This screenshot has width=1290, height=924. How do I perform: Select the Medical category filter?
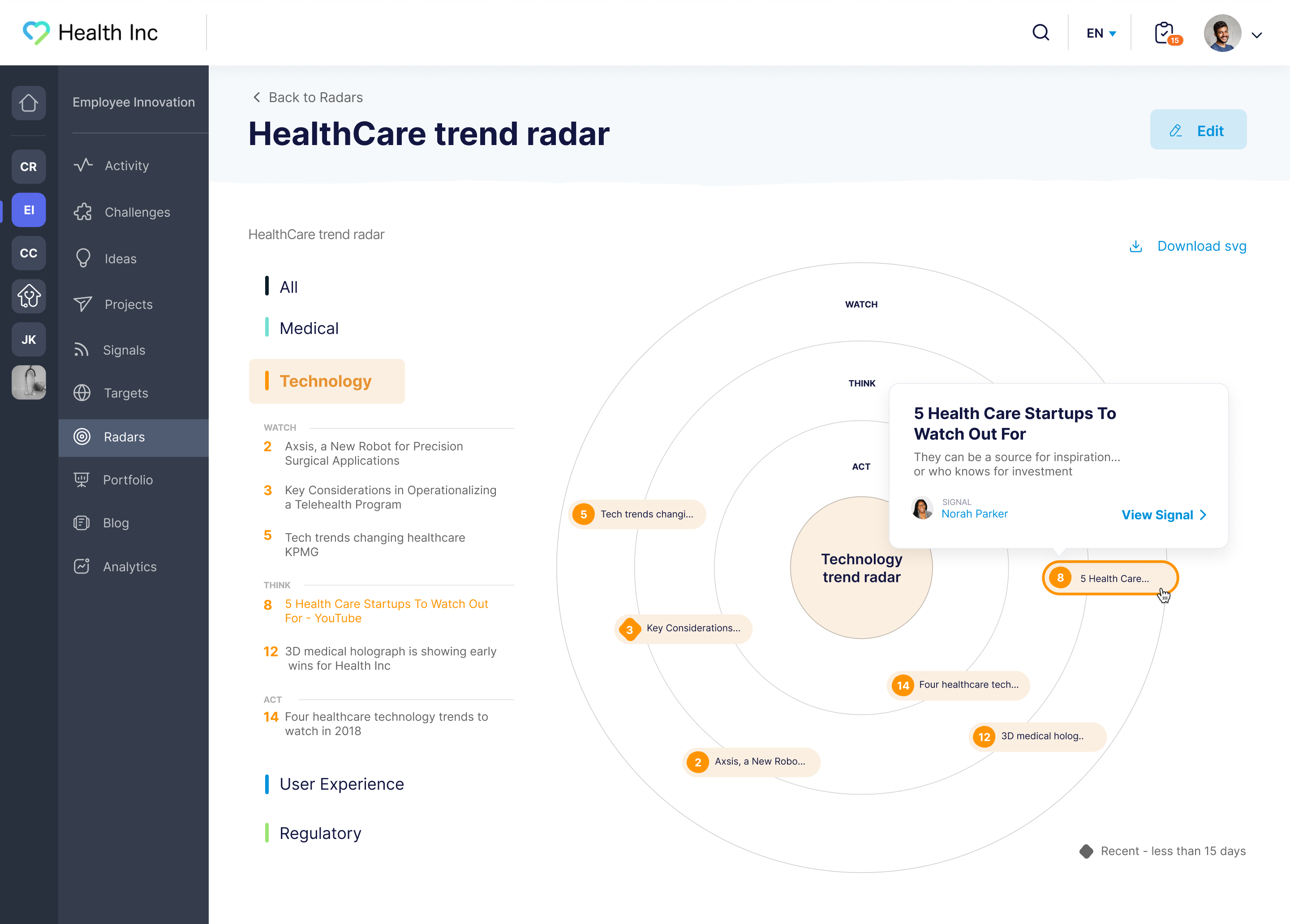tap(309, 328)
